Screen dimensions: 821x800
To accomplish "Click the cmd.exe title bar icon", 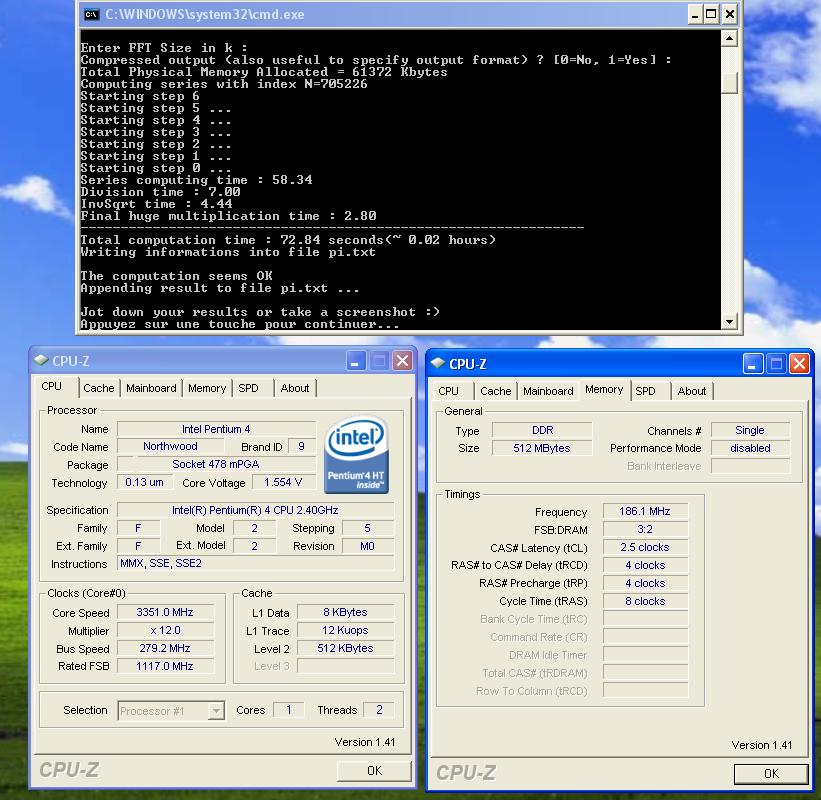I will point(91,15).
